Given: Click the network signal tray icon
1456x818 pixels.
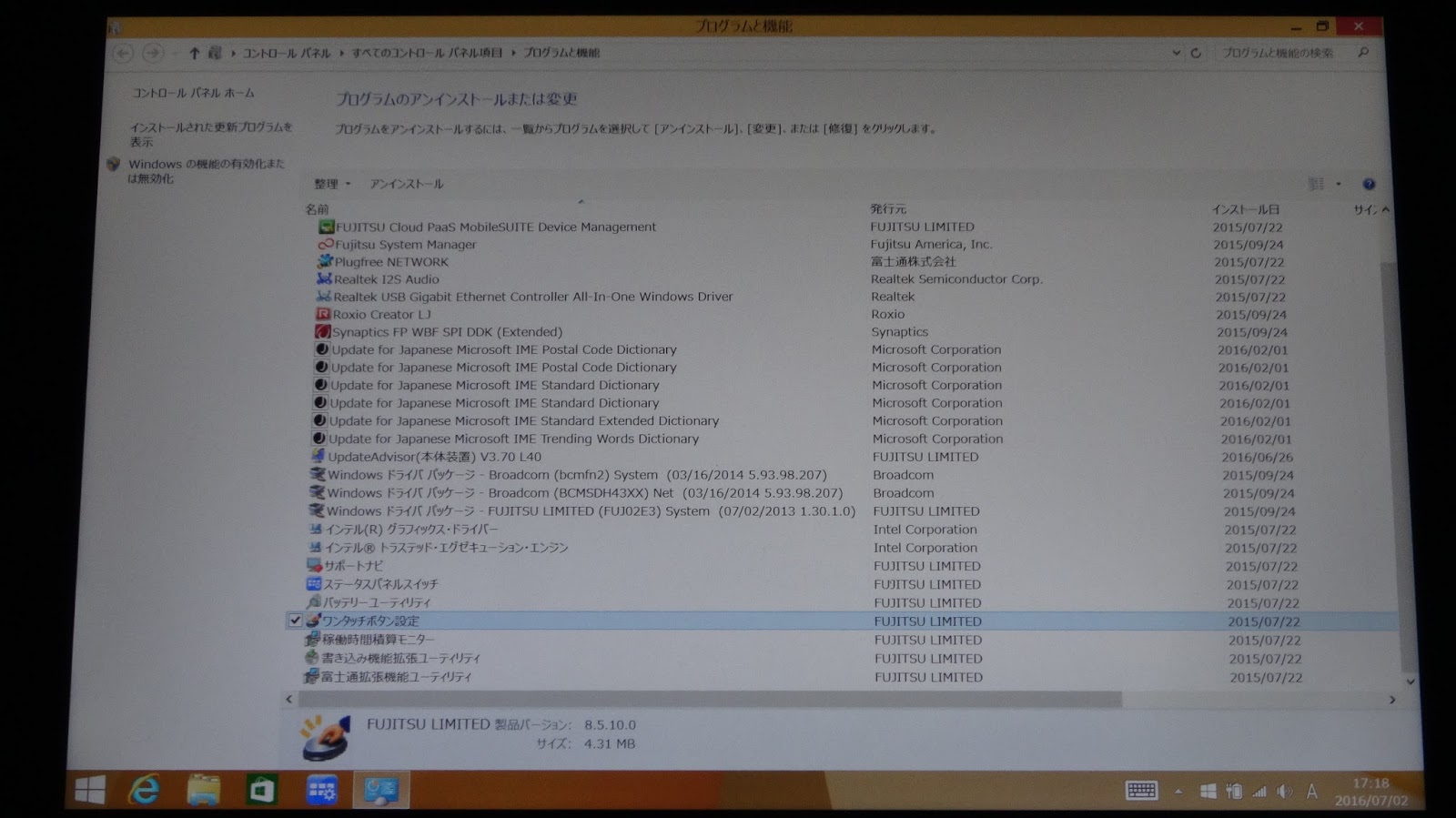Looking at the screenshot, I should [x=1259, y=792].
